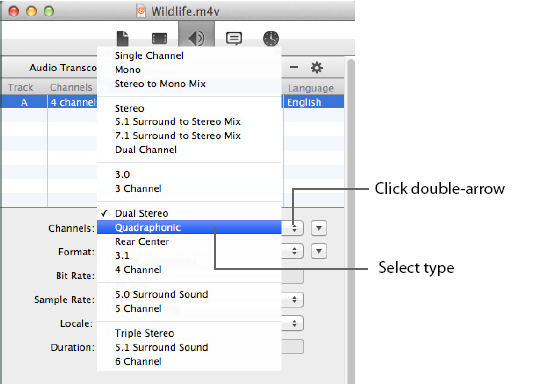
Task: Pick 5.1 Surround to Stereo Mix
Action: pyautogui.click(x=189, y=121)
